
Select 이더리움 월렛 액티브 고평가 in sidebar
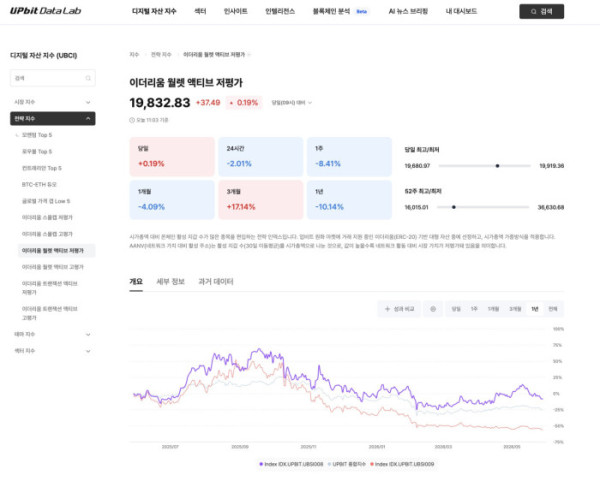(52, 267)
